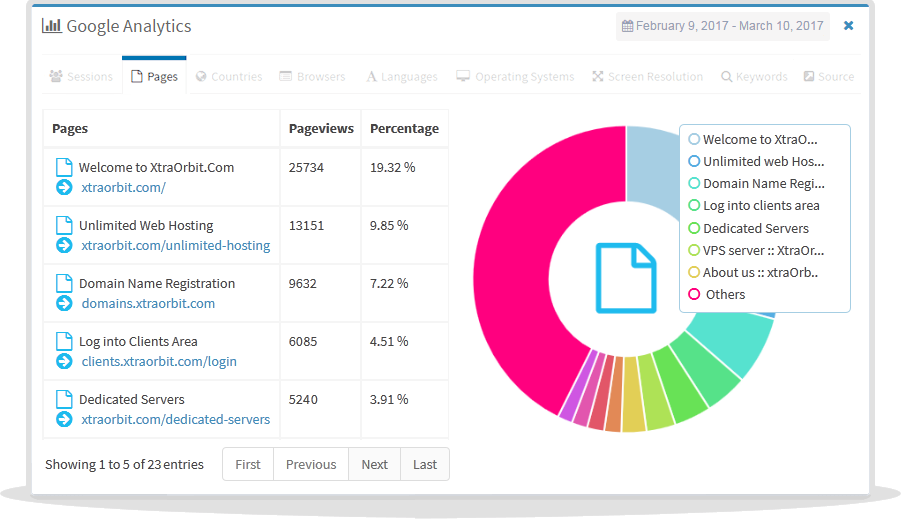This screenshot has height=521, width=902.
Task: Select pageviews value 9632
Action: coord(303,284)
